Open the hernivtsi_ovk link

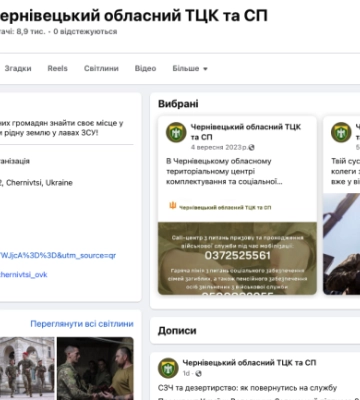[x=24, y=275]
